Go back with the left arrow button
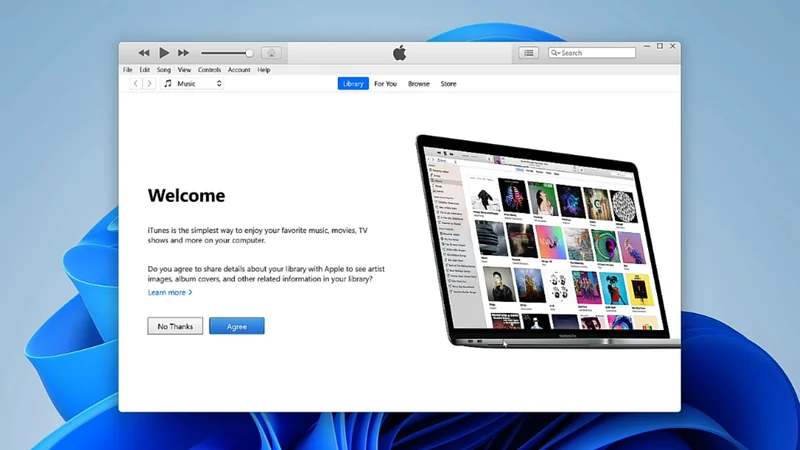The width and height of the screenshot is (800, 450). [137, 84]
